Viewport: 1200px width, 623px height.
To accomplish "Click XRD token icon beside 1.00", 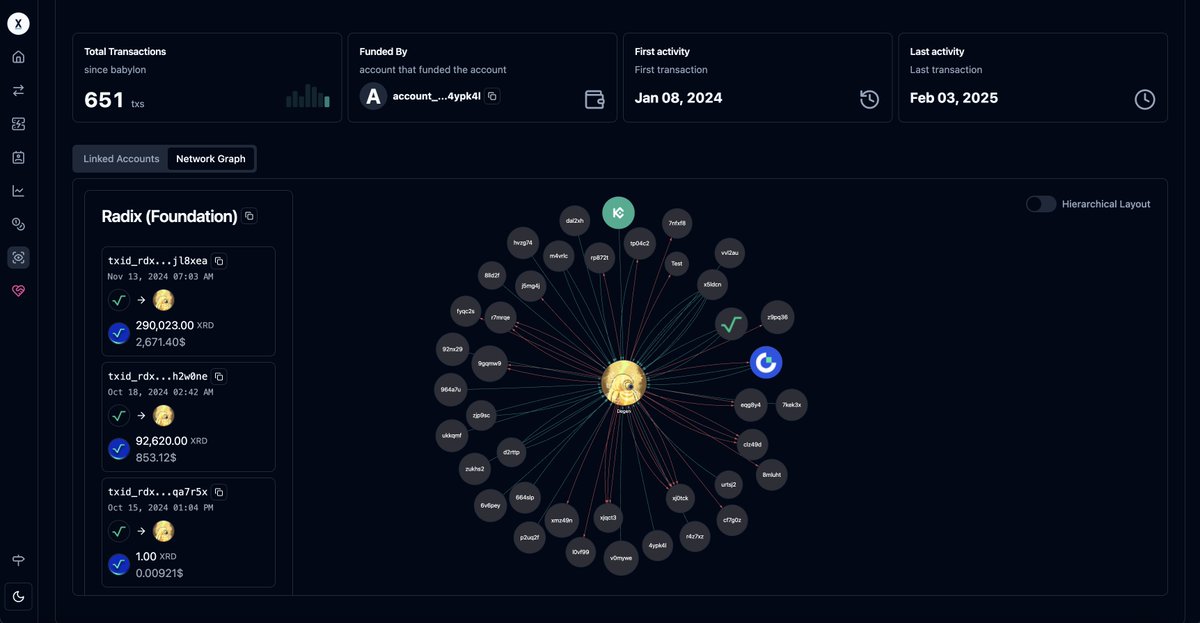I will coord(119,565).
